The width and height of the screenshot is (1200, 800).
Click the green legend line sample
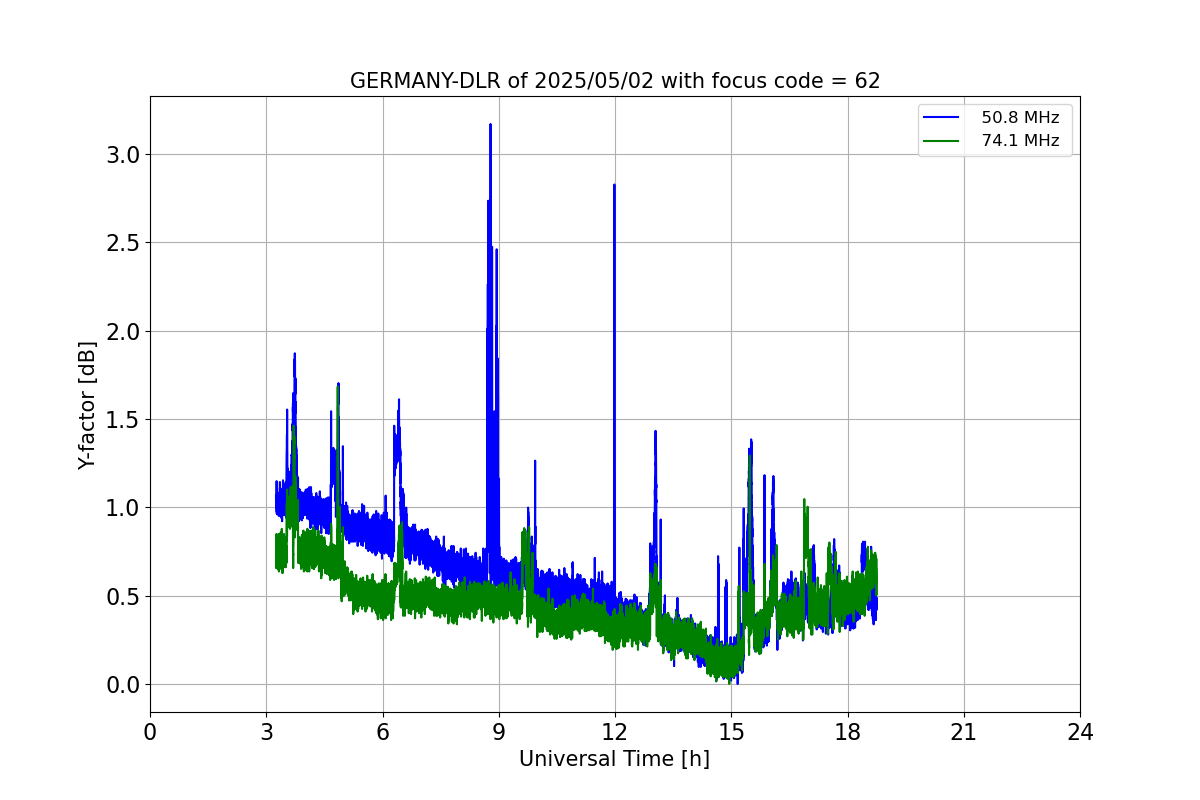click(943, 141)
